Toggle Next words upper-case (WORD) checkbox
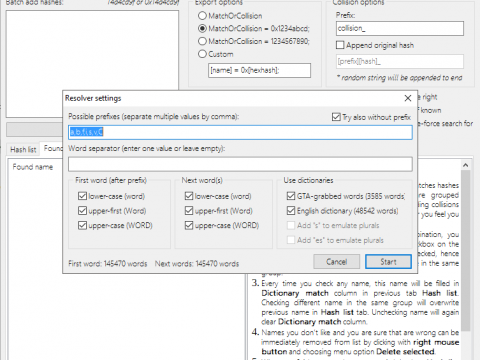The height and width of the screenshot is (360, 480). [x=189, y=225]
